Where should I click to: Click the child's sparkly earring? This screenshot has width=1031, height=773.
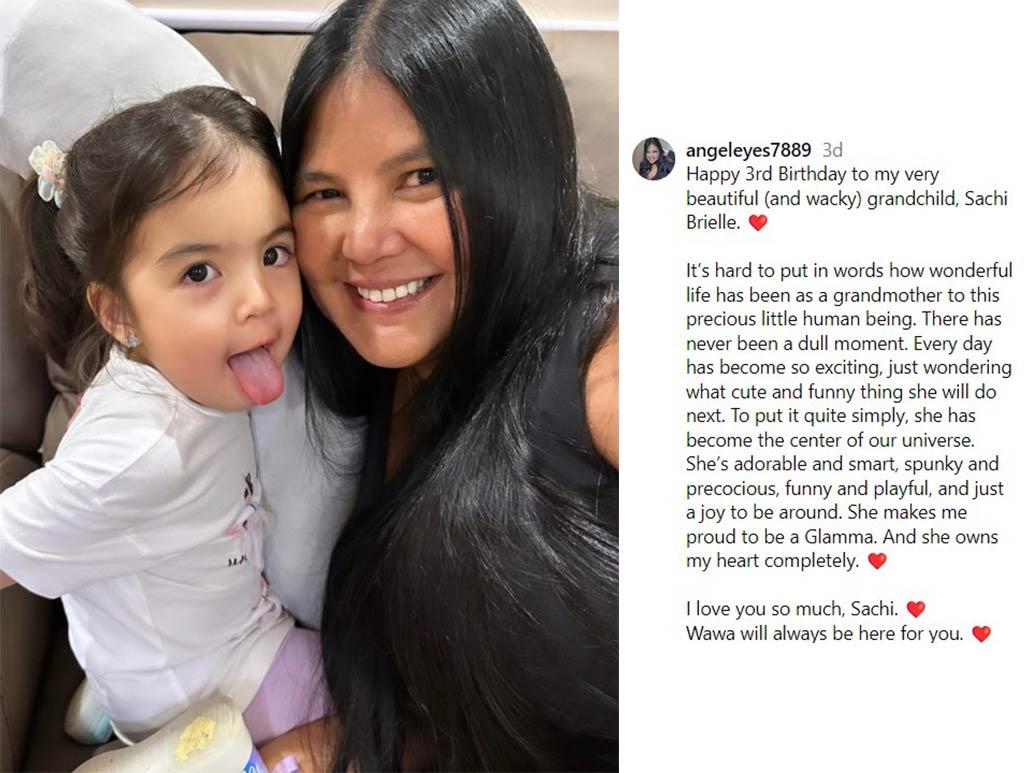pyautogui.click(x=131, y=340)
